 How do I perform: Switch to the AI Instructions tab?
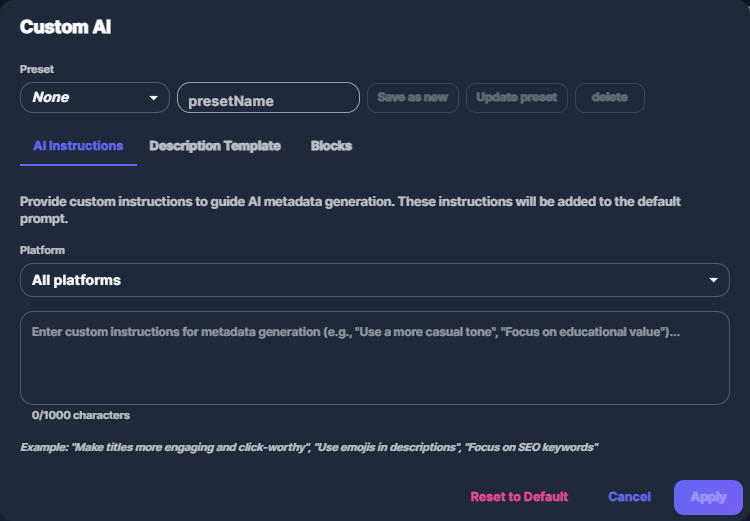tap(78, 146)
